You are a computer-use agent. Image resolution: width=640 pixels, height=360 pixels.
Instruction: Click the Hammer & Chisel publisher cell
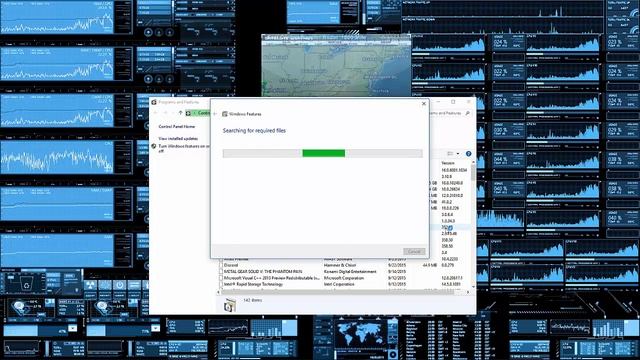point(340,265)
